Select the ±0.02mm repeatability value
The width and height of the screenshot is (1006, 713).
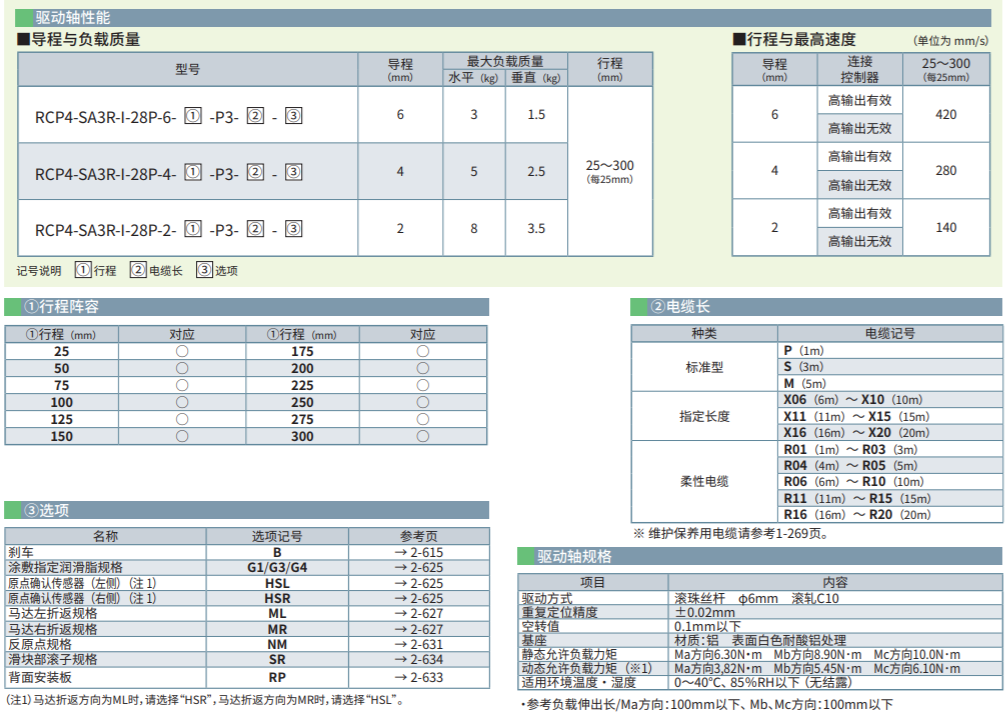pyautogui.click(x=704, y=612)
